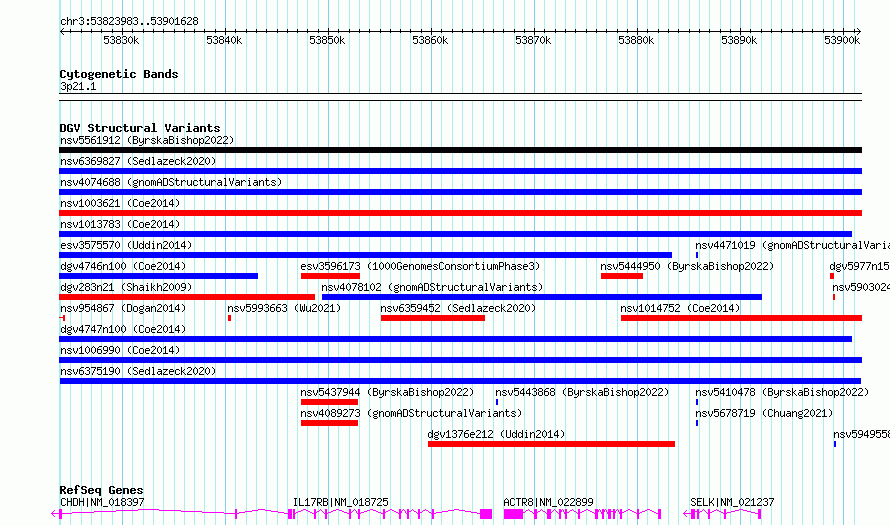Open nsv5678719 (Chuang2021) label
The height and width of the screenshot is (525, 890).
click(x=764, y=413)
